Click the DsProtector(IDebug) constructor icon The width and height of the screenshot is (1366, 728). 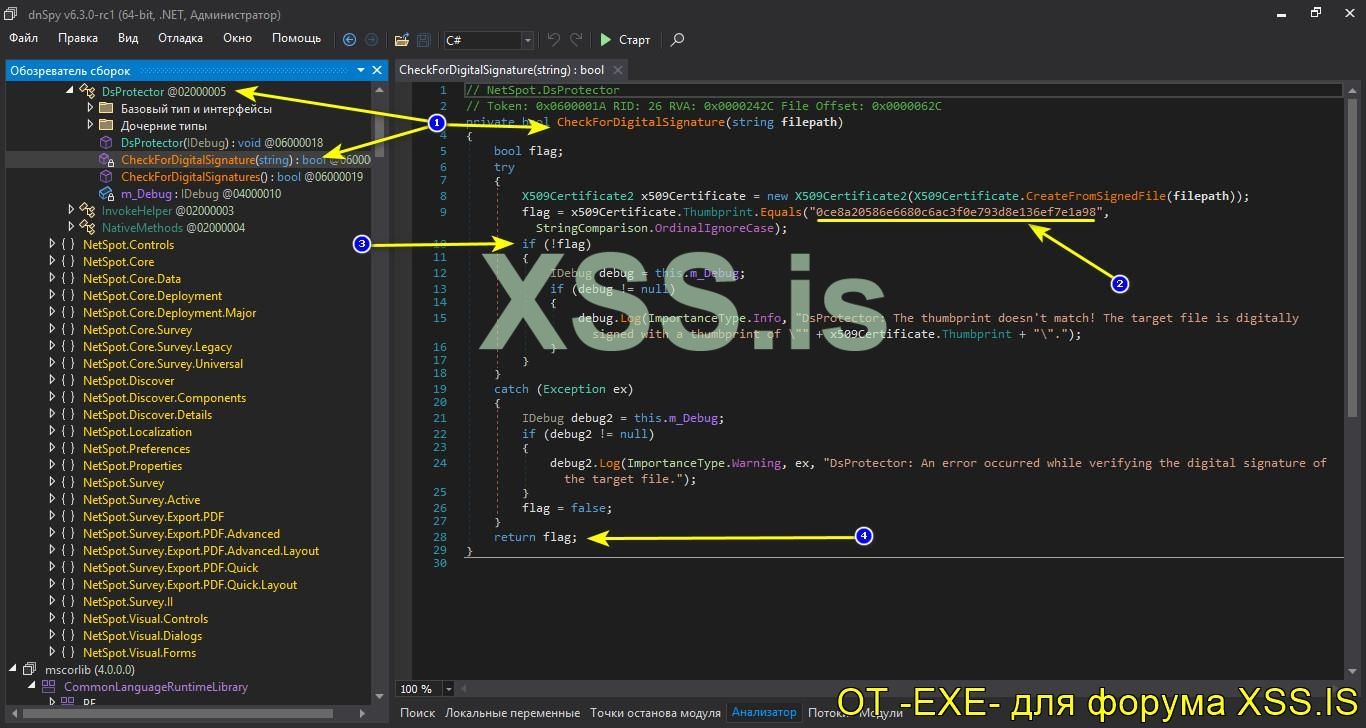[106, 143]
